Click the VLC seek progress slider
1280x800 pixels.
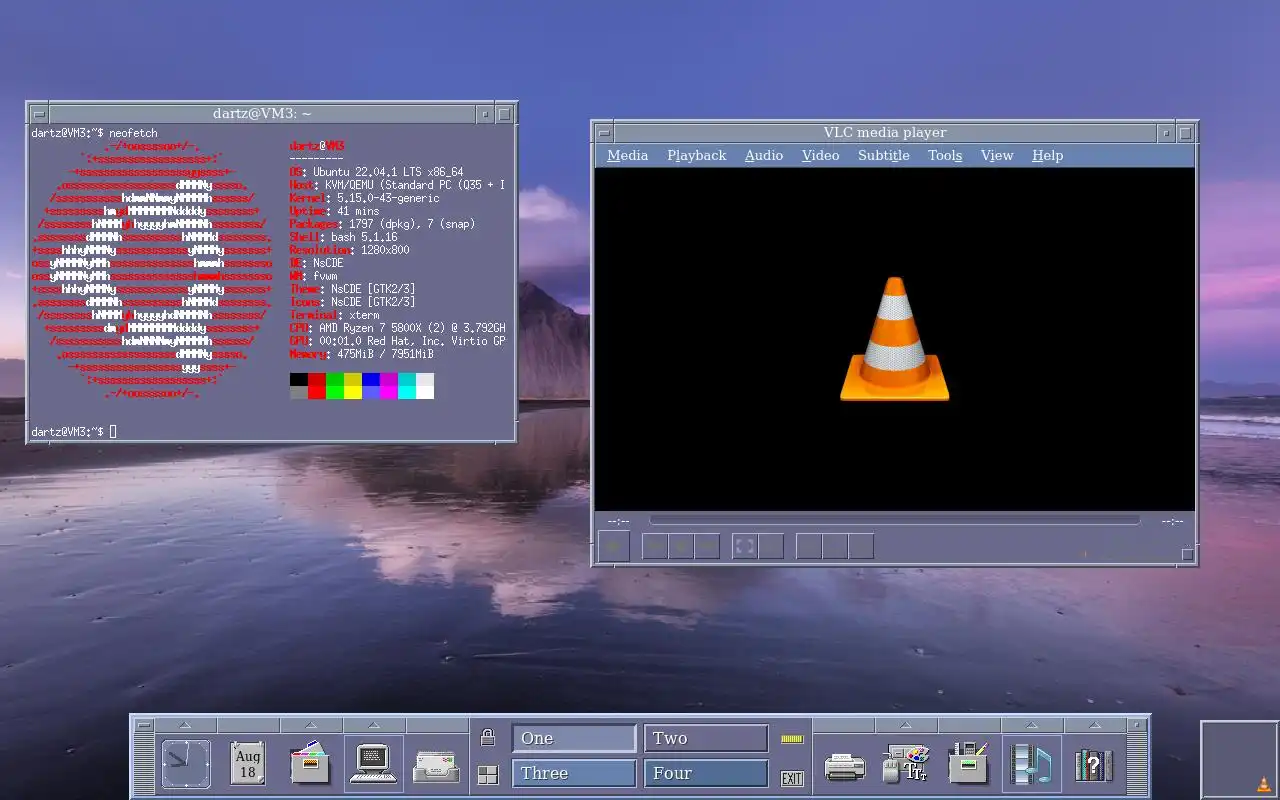pyautogui.click(x=895, y=520)
